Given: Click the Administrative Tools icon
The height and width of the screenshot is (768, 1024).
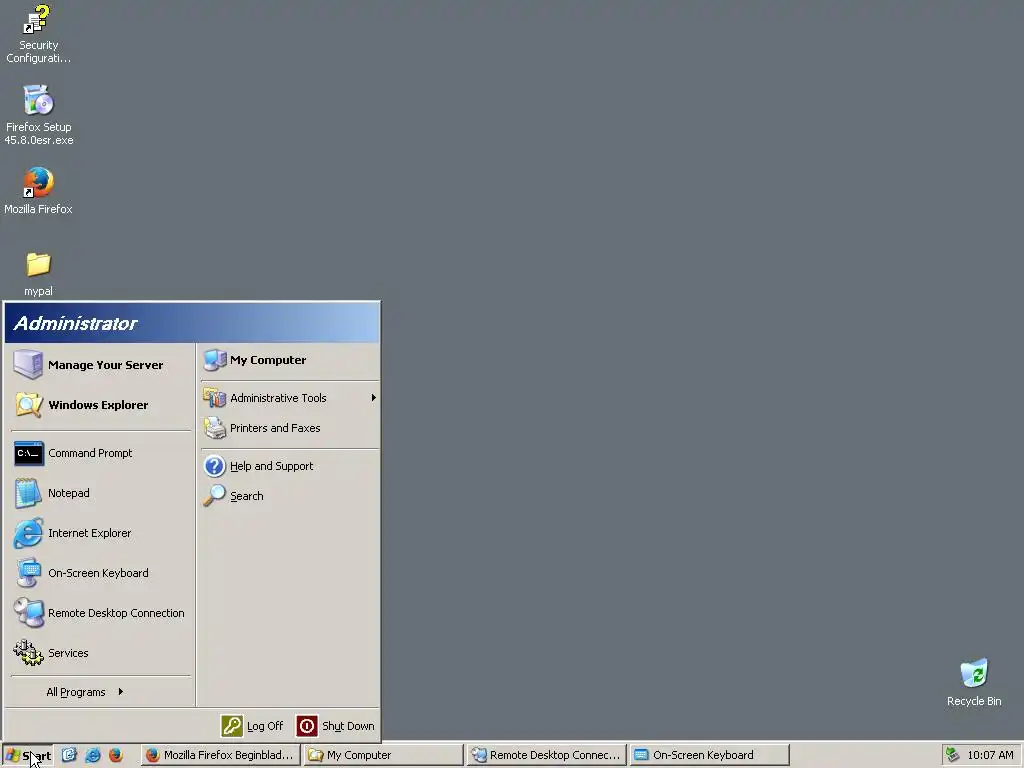Looking at the screenshot, I should [214, 398].
